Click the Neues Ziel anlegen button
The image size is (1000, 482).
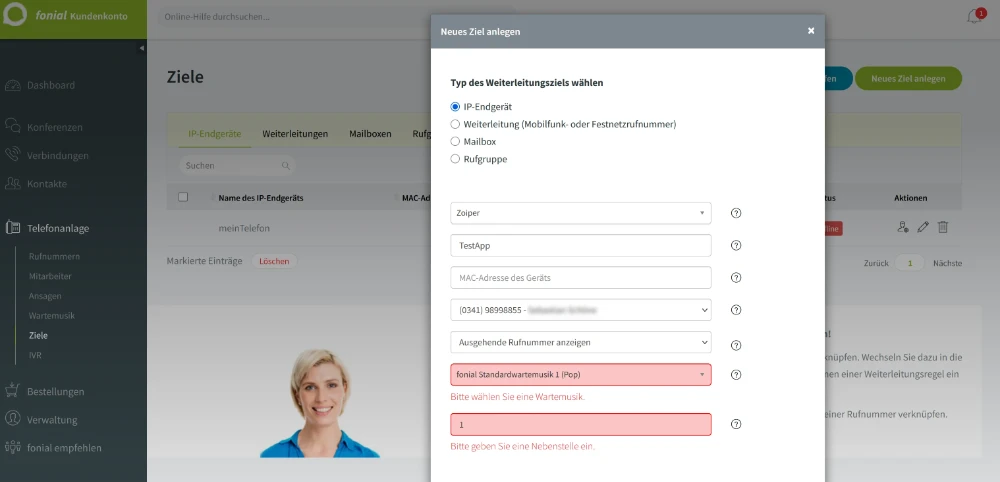tap(908, 78)
